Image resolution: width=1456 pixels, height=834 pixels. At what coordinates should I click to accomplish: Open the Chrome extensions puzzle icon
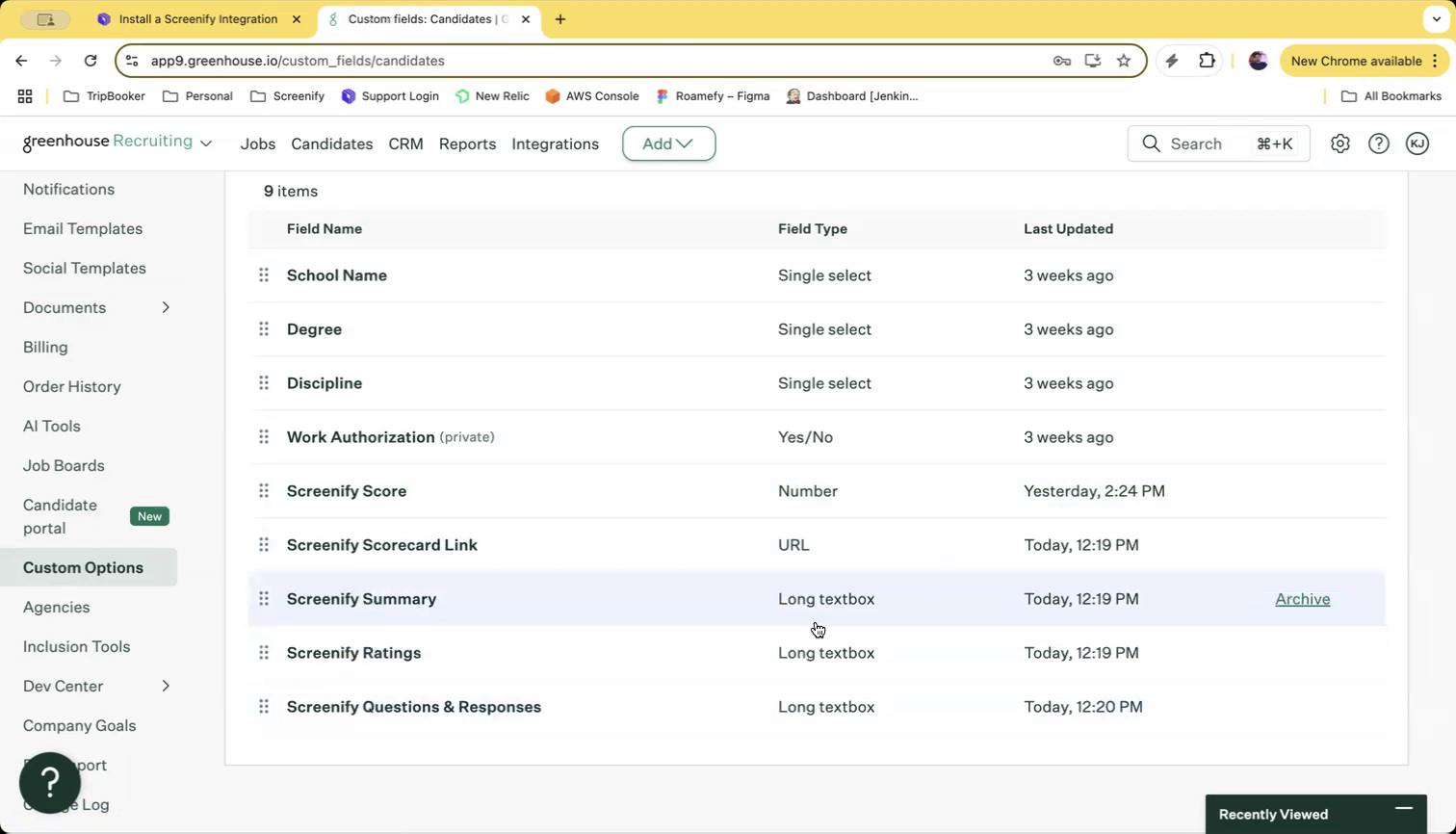1207,61
